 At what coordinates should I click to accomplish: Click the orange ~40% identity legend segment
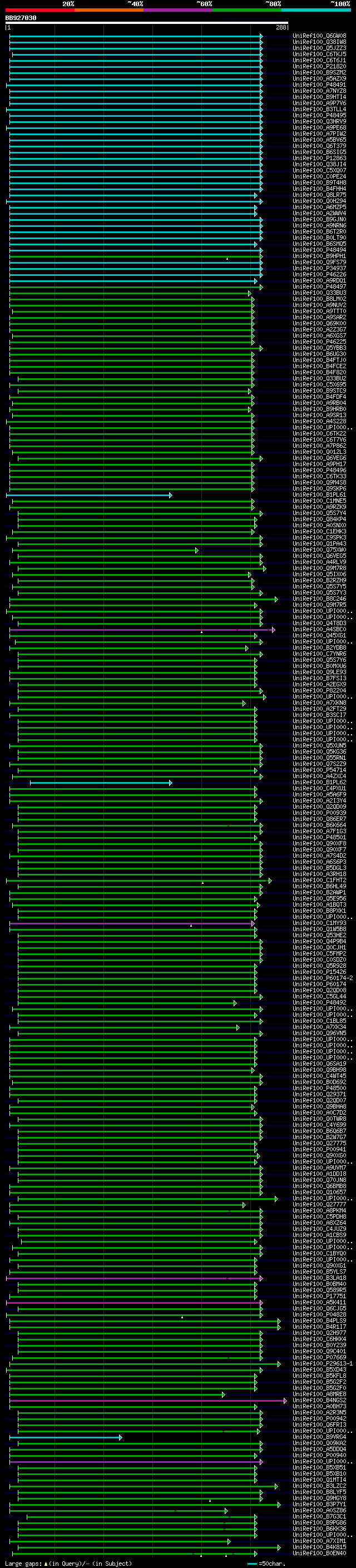109,10
